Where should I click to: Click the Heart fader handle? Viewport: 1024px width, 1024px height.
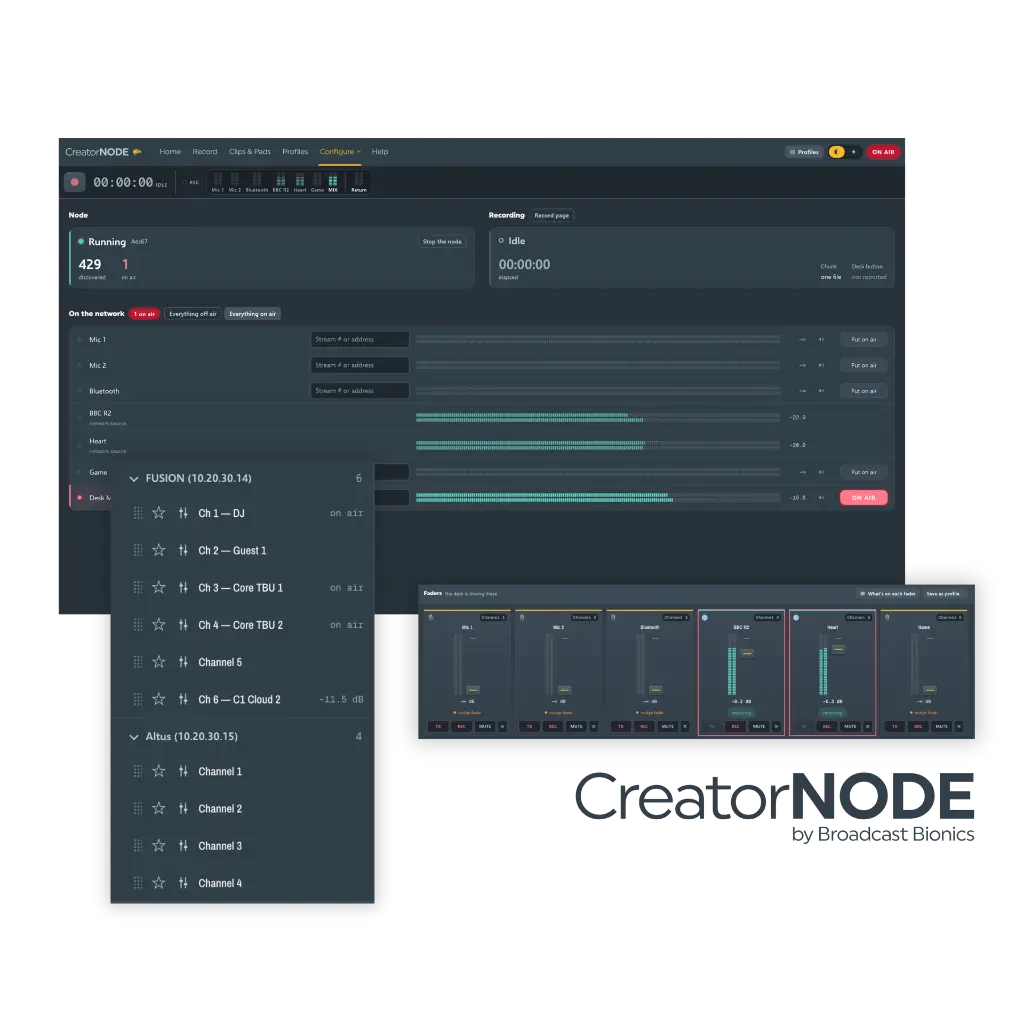pyautogui.click(x=839, y=649)
